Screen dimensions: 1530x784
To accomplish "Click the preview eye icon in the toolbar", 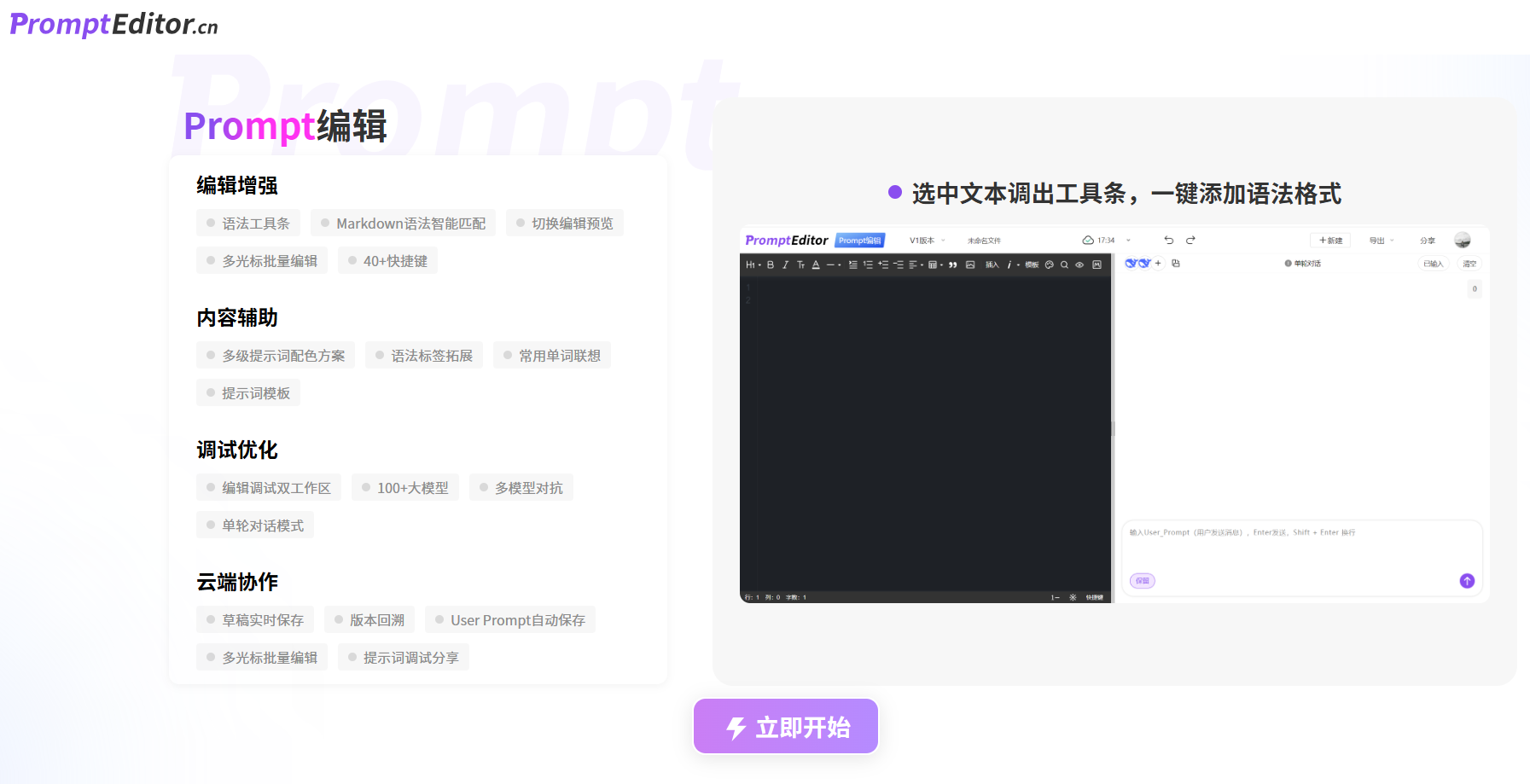I will coord(1079,264).
